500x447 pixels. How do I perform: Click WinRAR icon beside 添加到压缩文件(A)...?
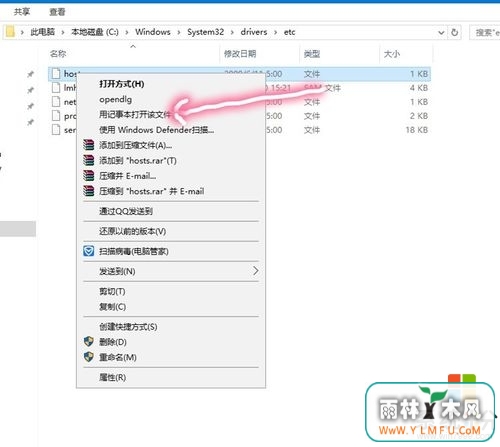coord(88,145)
